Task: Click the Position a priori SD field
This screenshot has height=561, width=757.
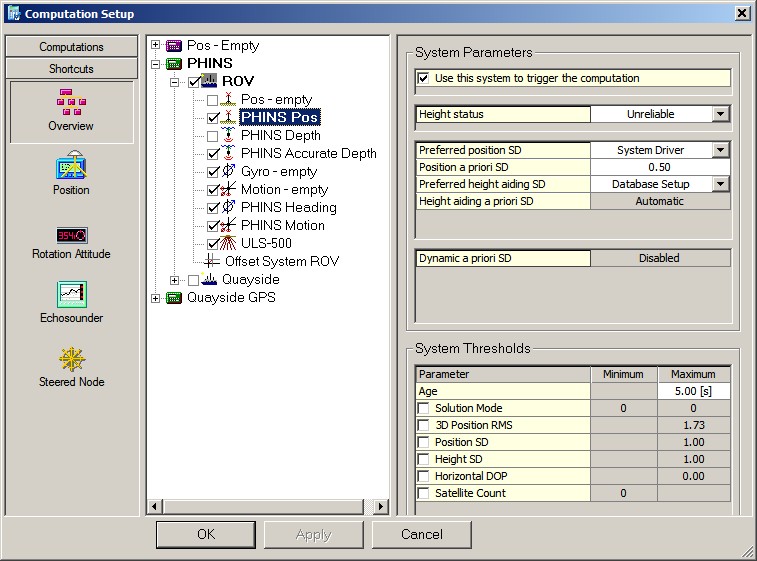Action: point(659,168)
